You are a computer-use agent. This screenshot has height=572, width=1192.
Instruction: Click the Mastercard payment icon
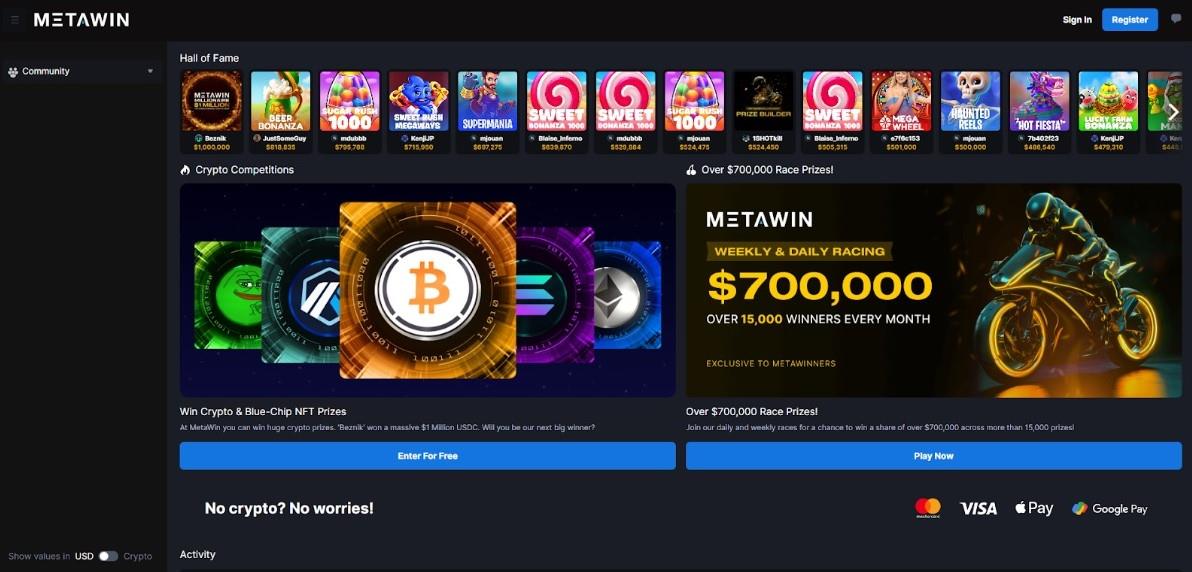[927, 508]
